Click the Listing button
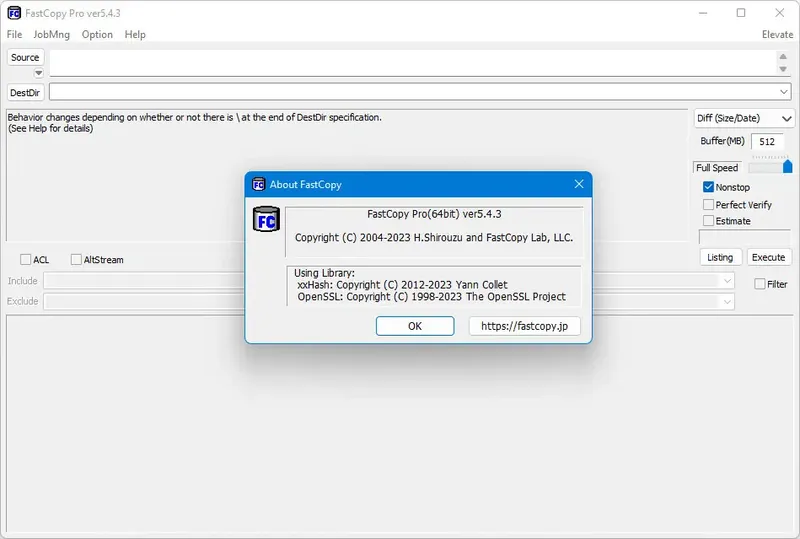 coord(720,257)
